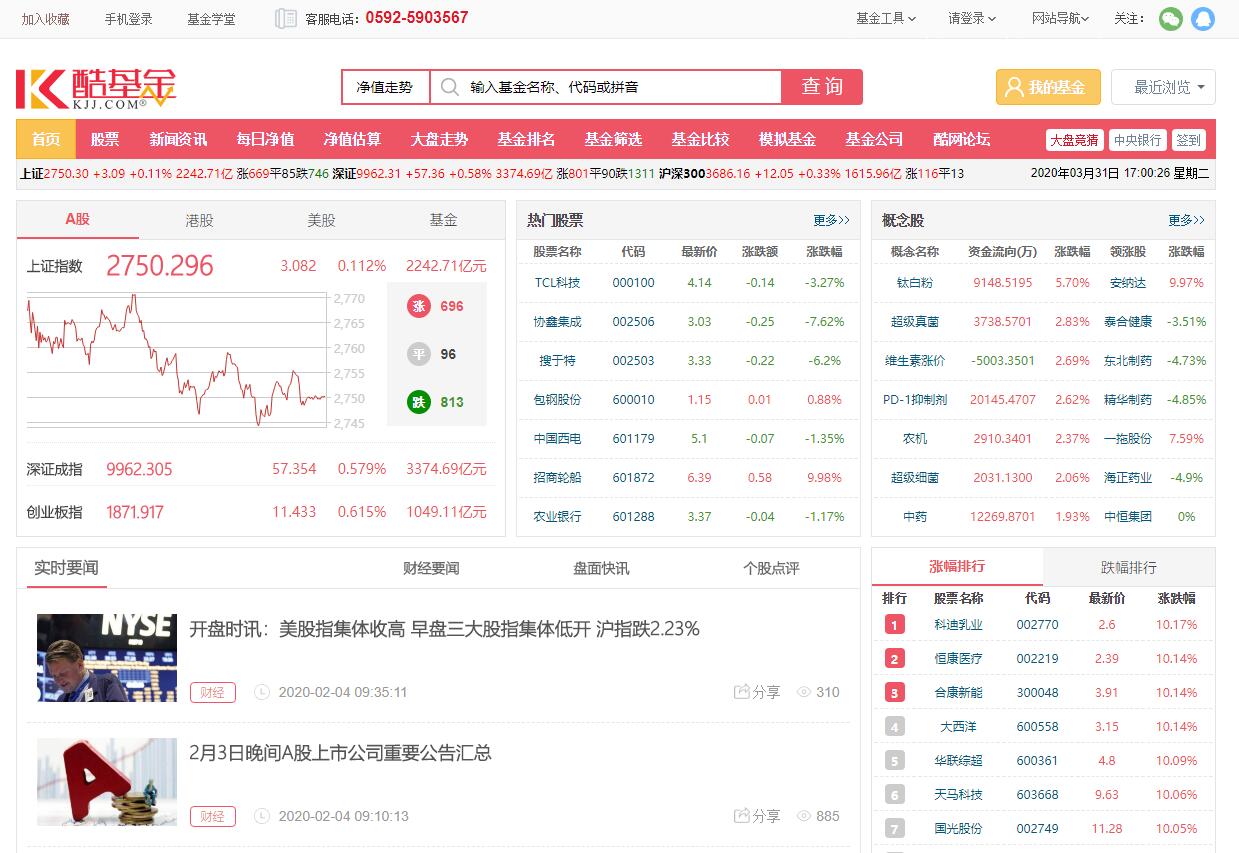Open the 钛白粉 concept link
Image resolution: width=1239 pixels, height=853 pixels.
(915, 283)
